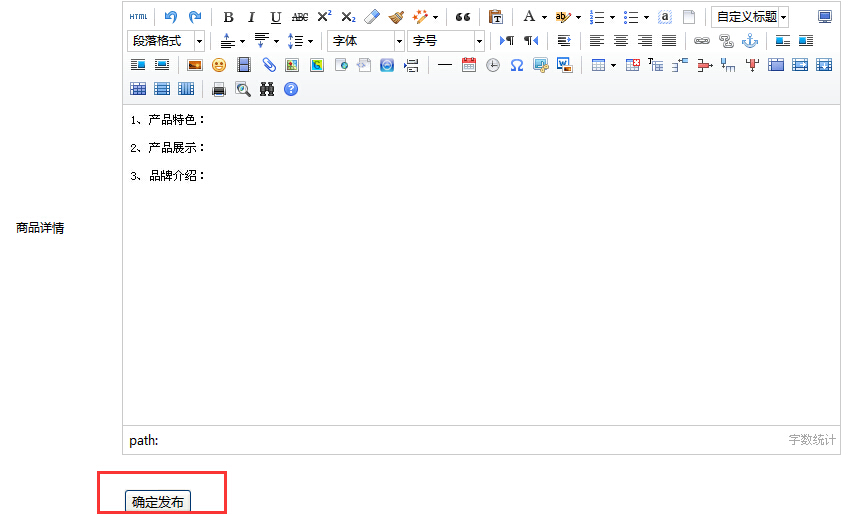Click the 字数统计 word count label
This screenshot has width=848, height=516.
(x=812, y=440)
